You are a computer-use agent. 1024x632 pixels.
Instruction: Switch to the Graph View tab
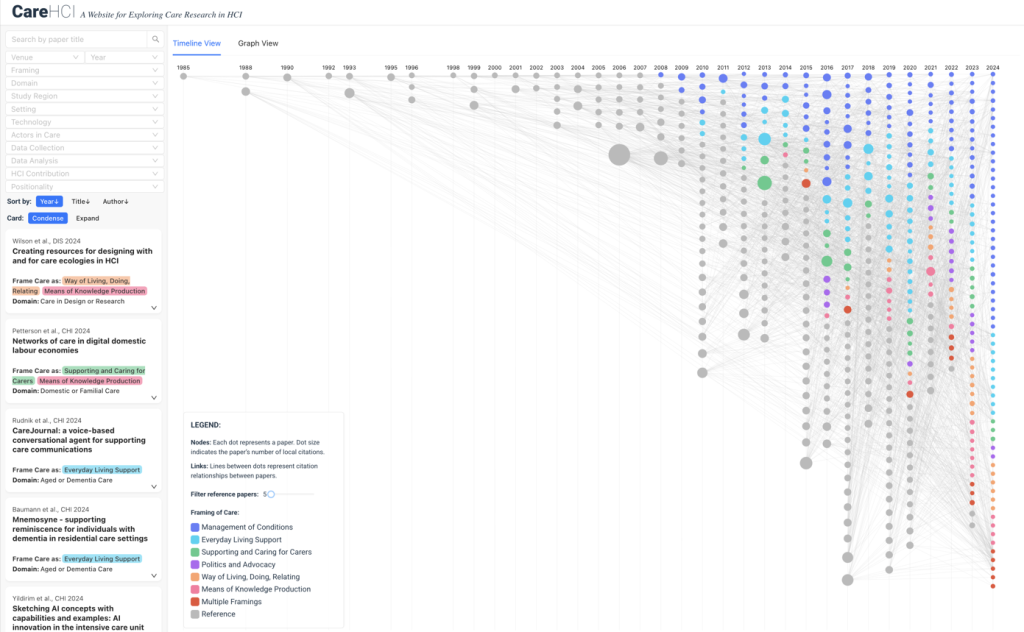(x=258, y=44)
